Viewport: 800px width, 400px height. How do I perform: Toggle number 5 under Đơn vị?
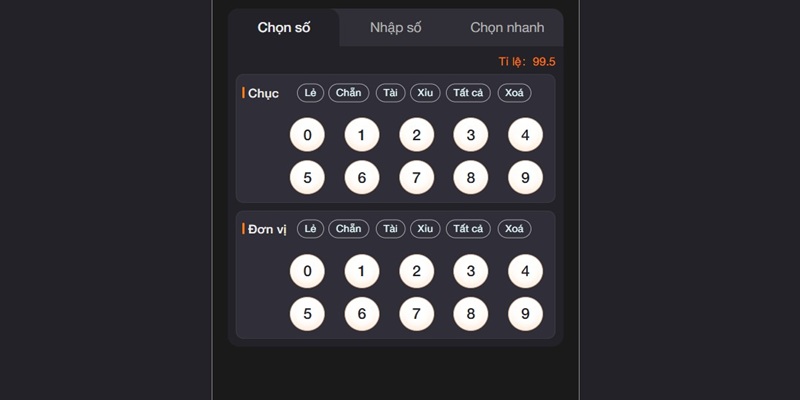(x=307, y=313)
